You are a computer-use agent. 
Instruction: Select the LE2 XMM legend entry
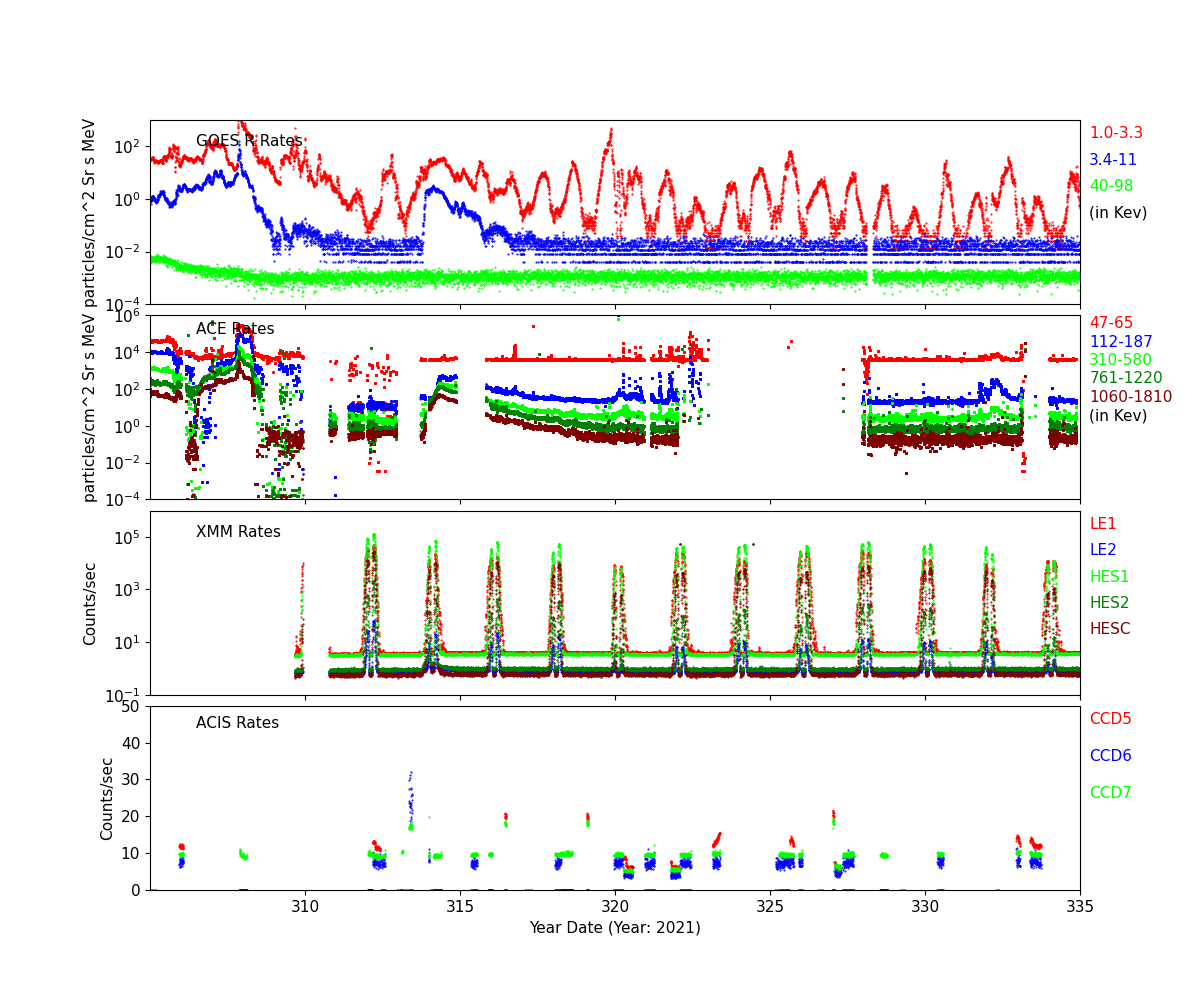(1102, 550)
